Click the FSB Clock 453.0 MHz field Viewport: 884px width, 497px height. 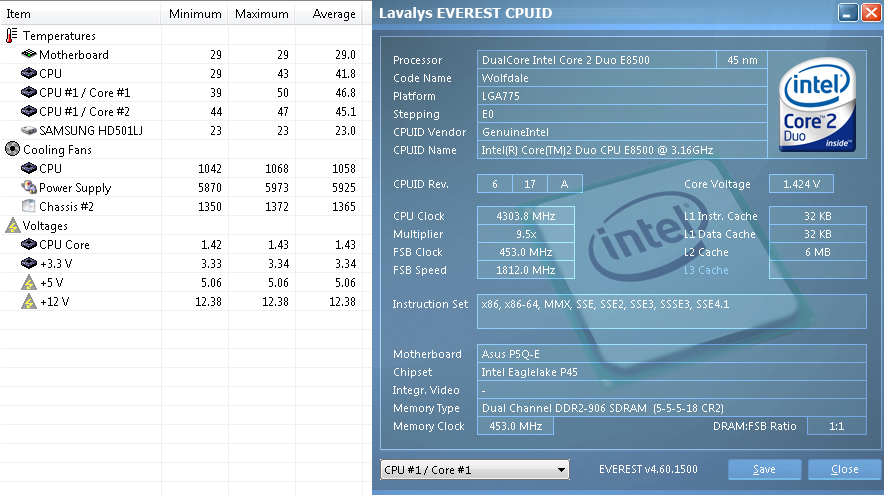pyautogui.click(x=525, y=252)
